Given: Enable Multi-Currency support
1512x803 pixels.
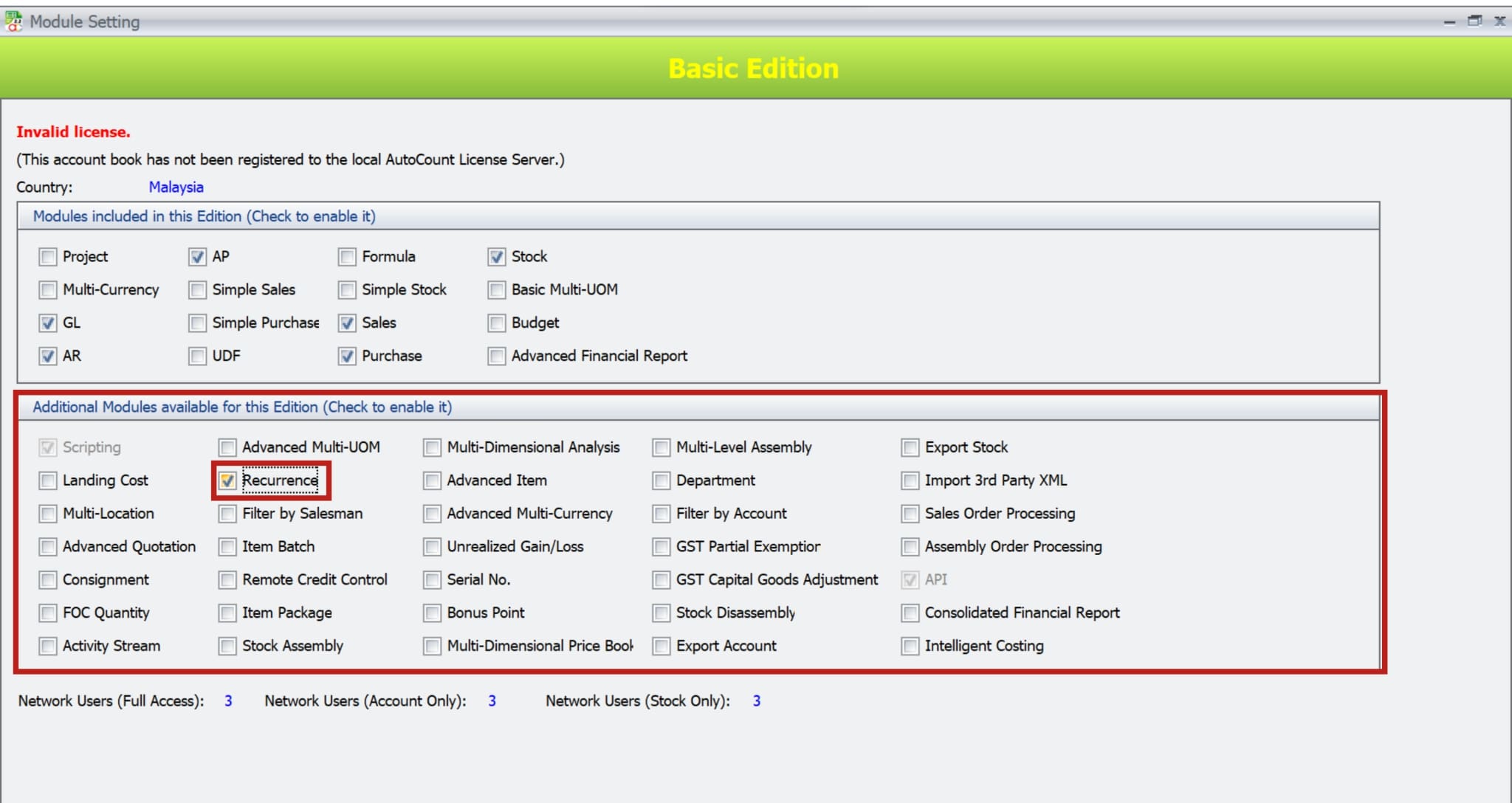Looking at the screenshot, I should coord(48,289).
